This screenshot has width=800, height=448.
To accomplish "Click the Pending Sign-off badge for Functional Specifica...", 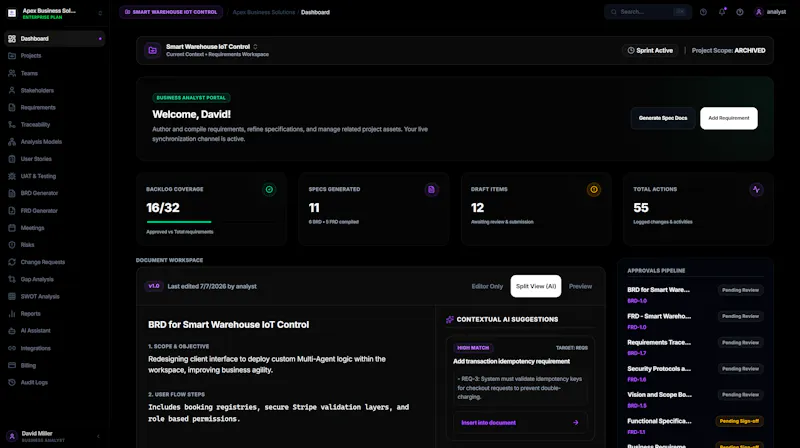I will click(739, 421).
